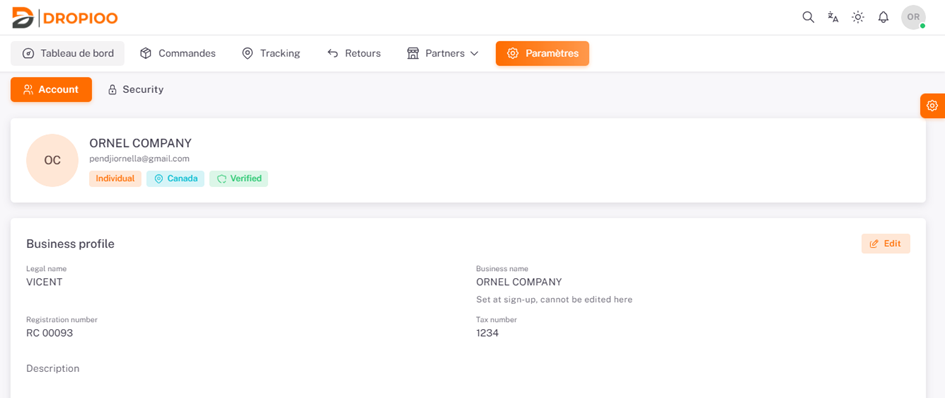Click the Business profile heading

click(x=70, y=244)
